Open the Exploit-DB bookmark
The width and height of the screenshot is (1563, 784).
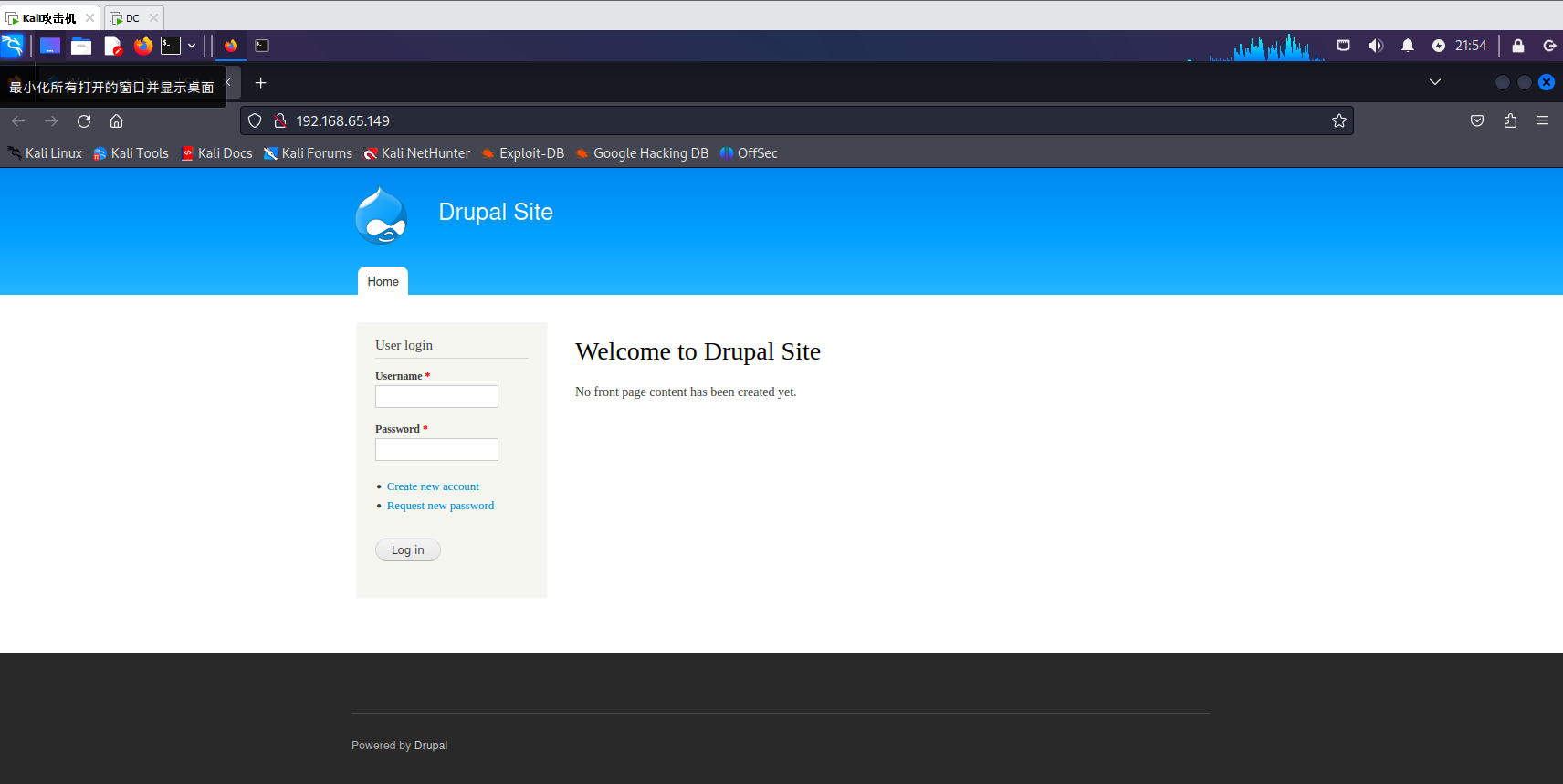coord(530,153)
